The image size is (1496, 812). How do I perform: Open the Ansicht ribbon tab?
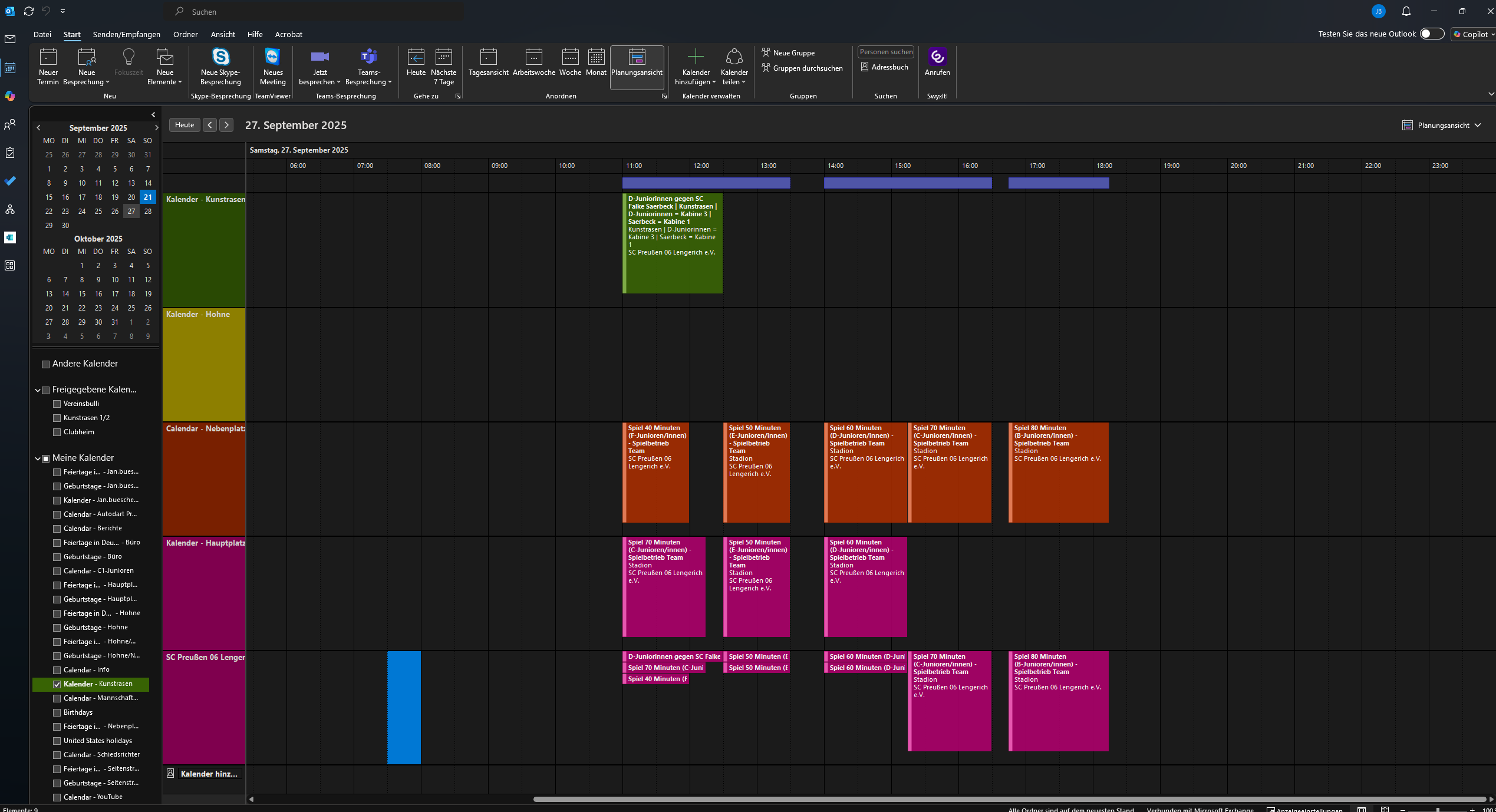coord(223,35)
